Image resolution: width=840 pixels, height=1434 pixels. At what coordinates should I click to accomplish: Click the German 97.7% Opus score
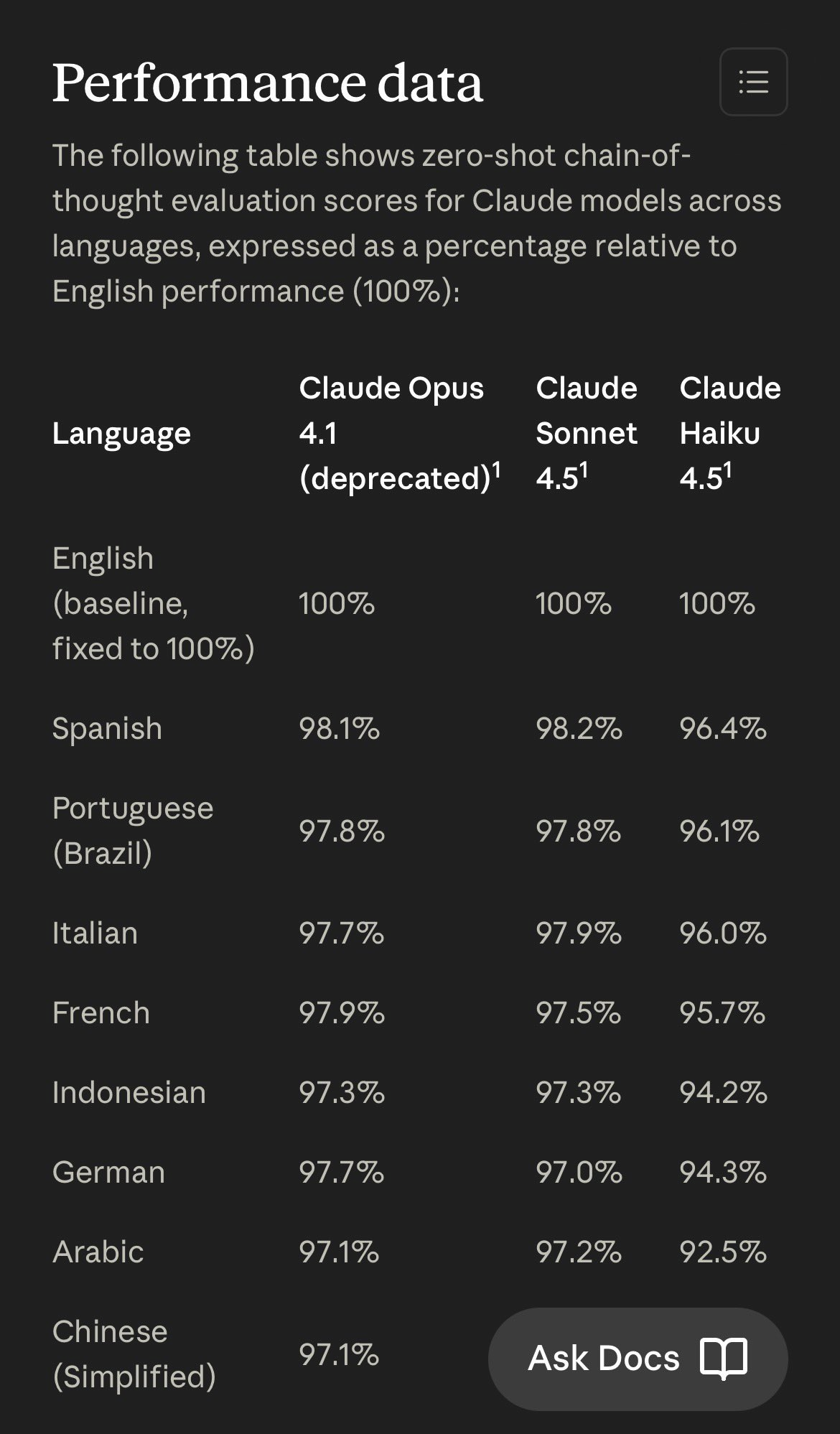(342, 1173)
